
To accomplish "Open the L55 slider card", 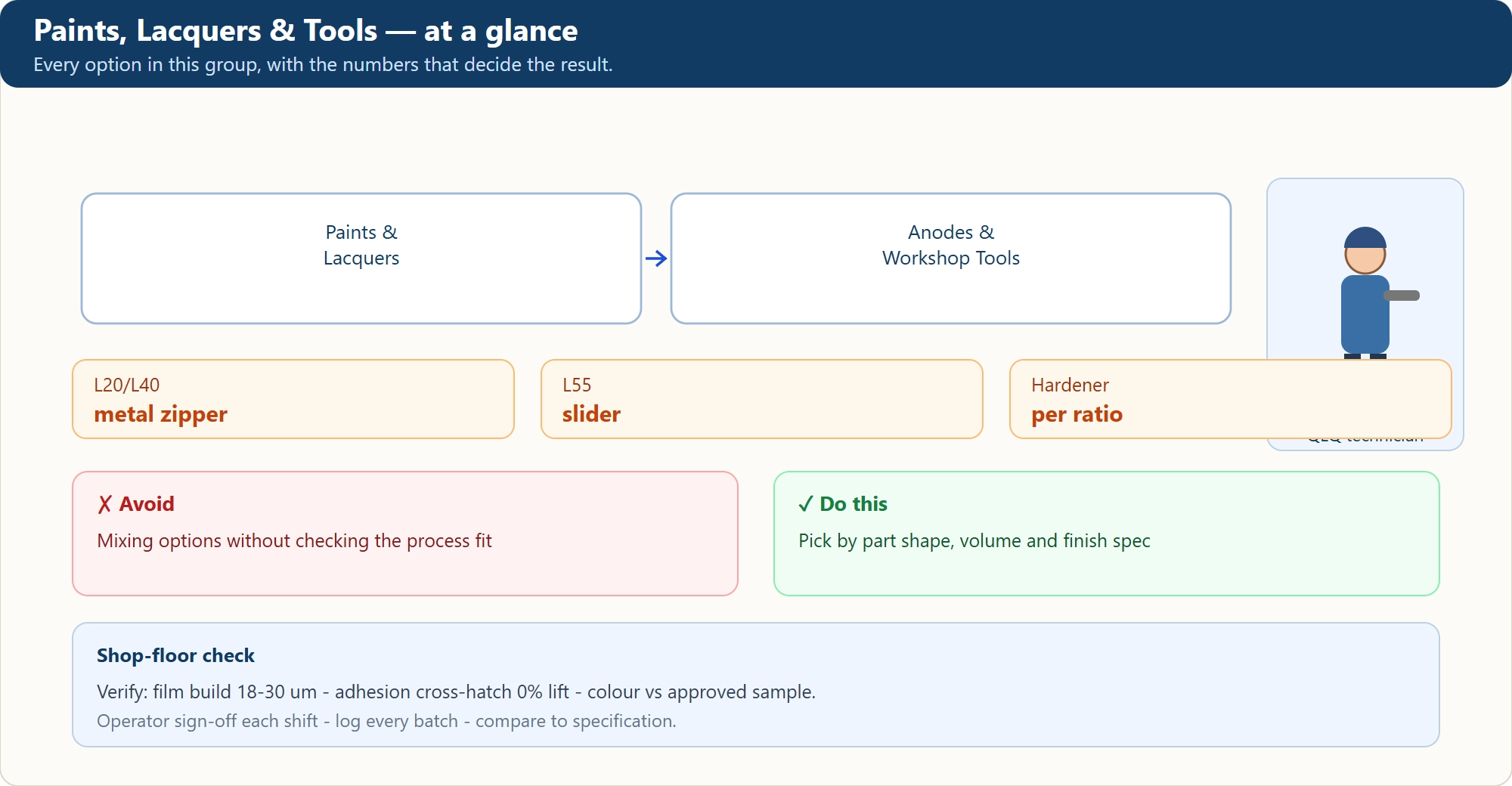I will (x=762, y=399).
